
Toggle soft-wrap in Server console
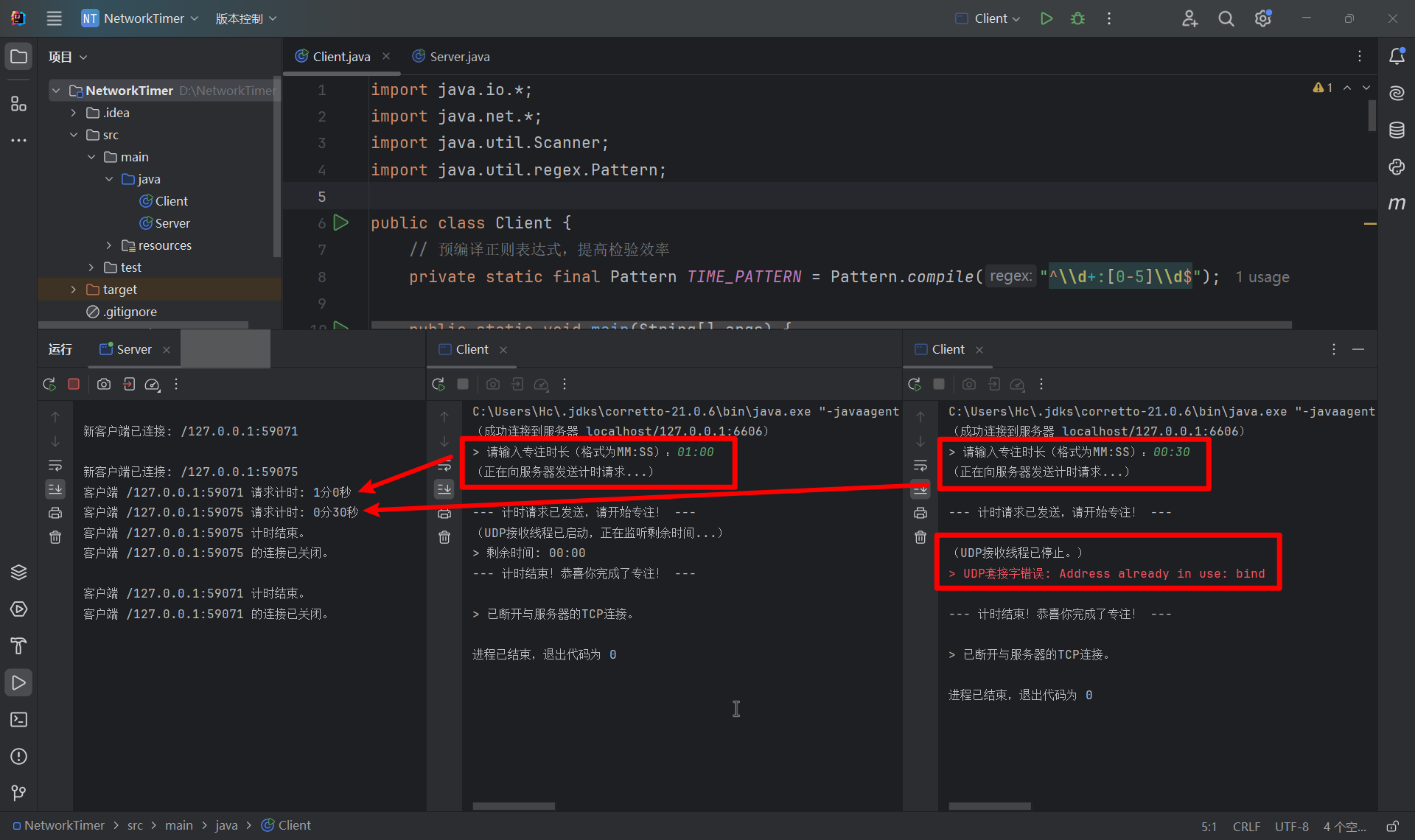(x=55, y=466)
